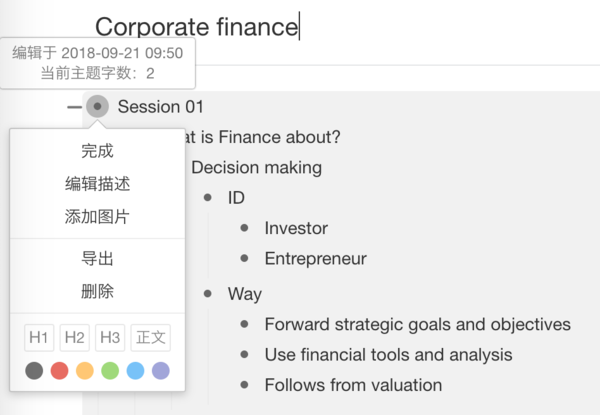This screenshot has width=600, height=415.
Task: Click the bullet next to Investor
Action: [245, 228]
